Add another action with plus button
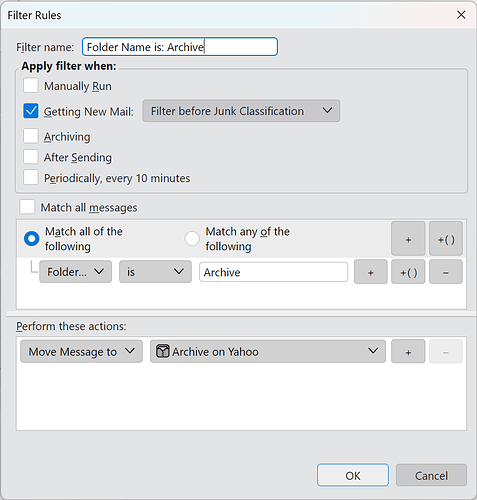 [408, 351]
